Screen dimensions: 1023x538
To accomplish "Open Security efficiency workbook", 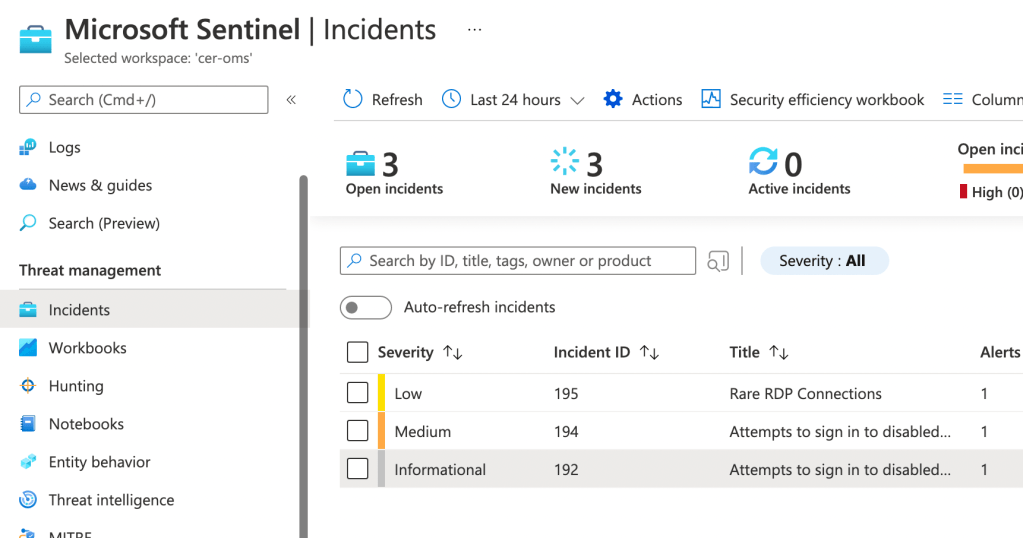I will (813, 99).
